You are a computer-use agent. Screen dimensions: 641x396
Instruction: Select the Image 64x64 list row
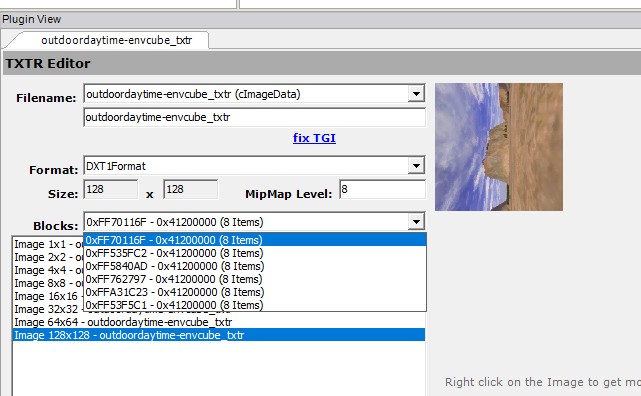tap(219, 322)
